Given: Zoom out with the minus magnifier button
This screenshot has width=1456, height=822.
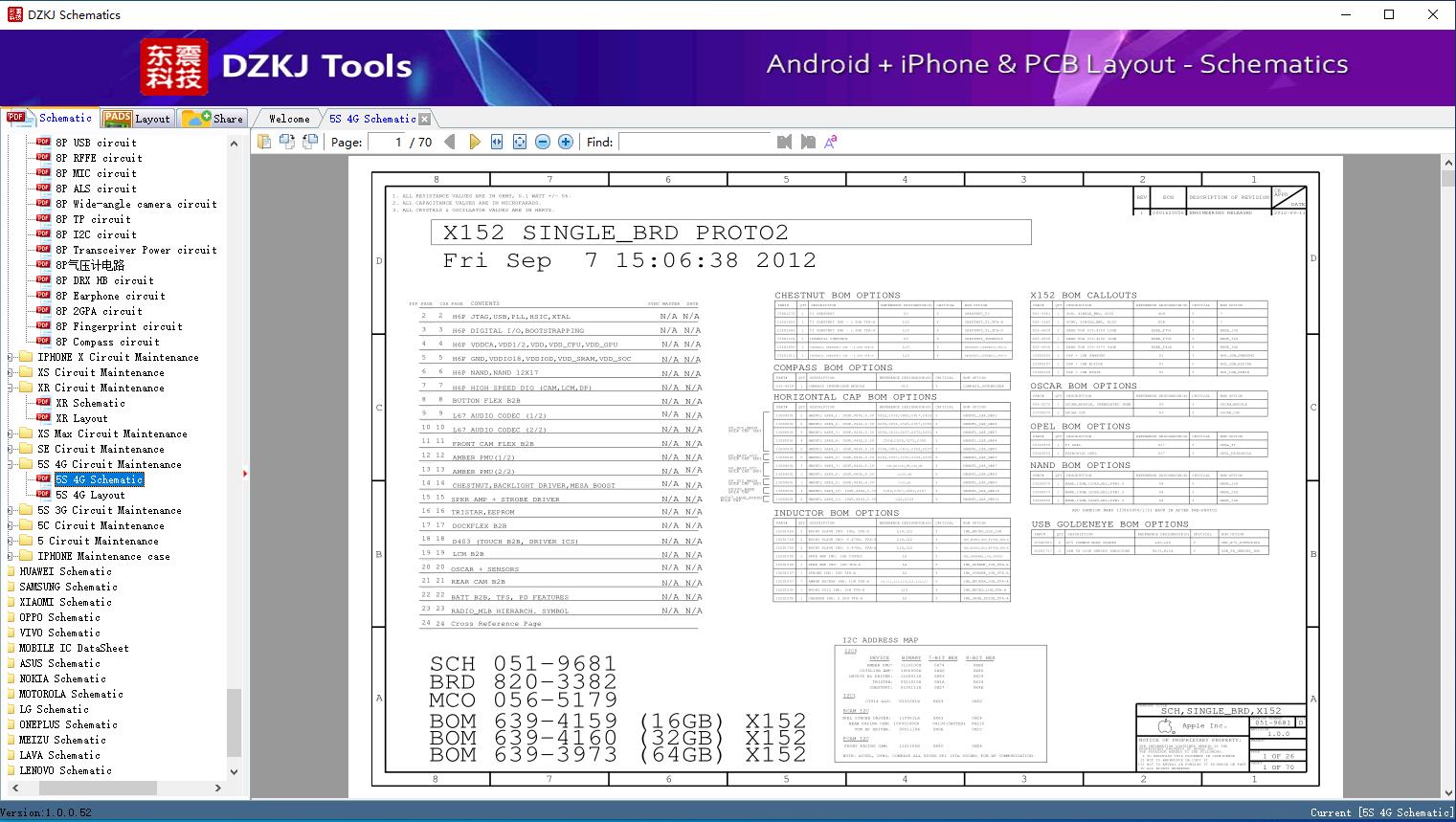Looking at the screenshot, I should tap(543, 142).
